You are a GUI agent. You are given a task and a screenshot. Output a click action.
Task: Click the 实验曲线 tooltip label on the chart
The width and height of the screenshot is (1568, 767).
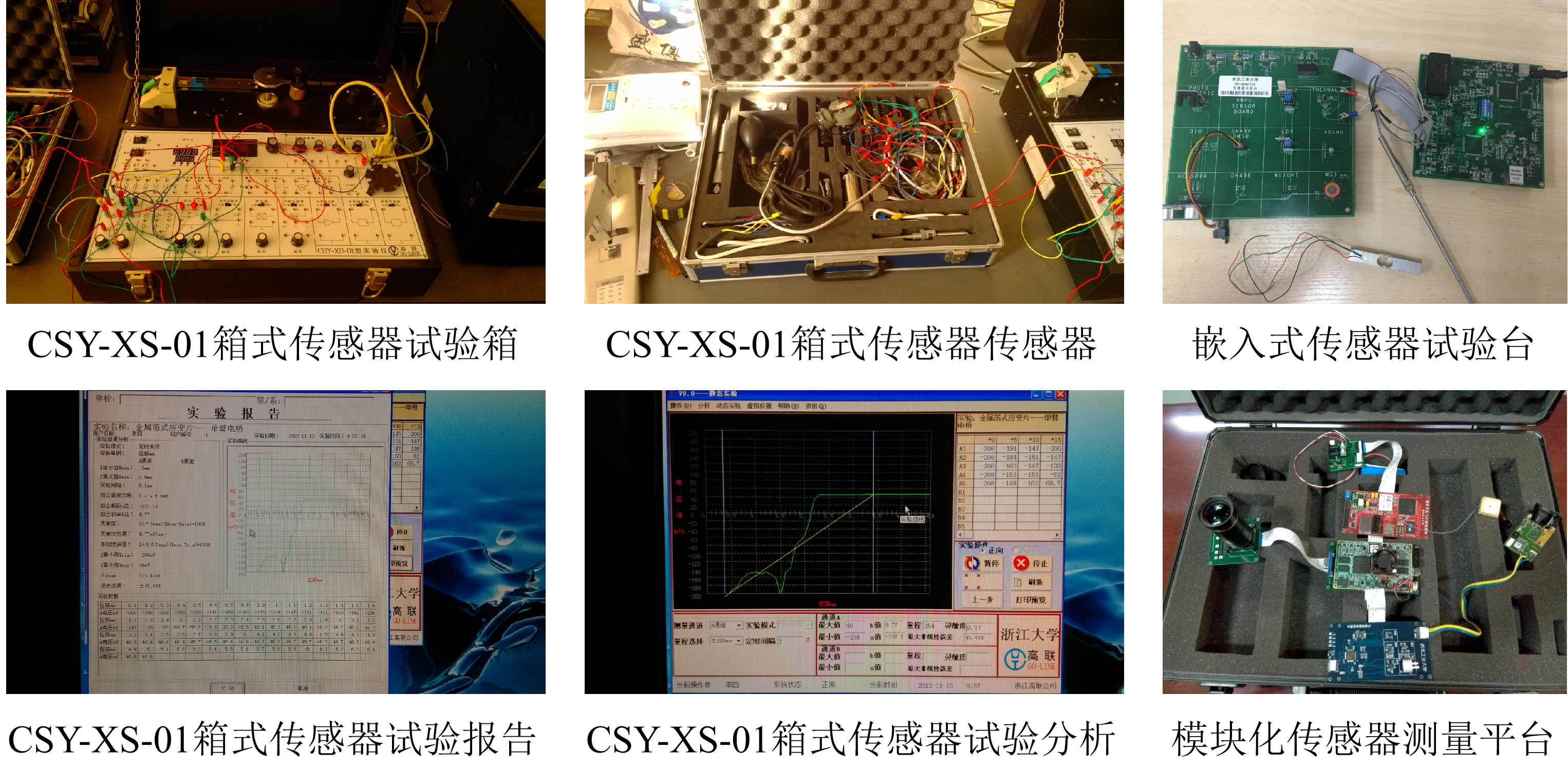point(912,519)
